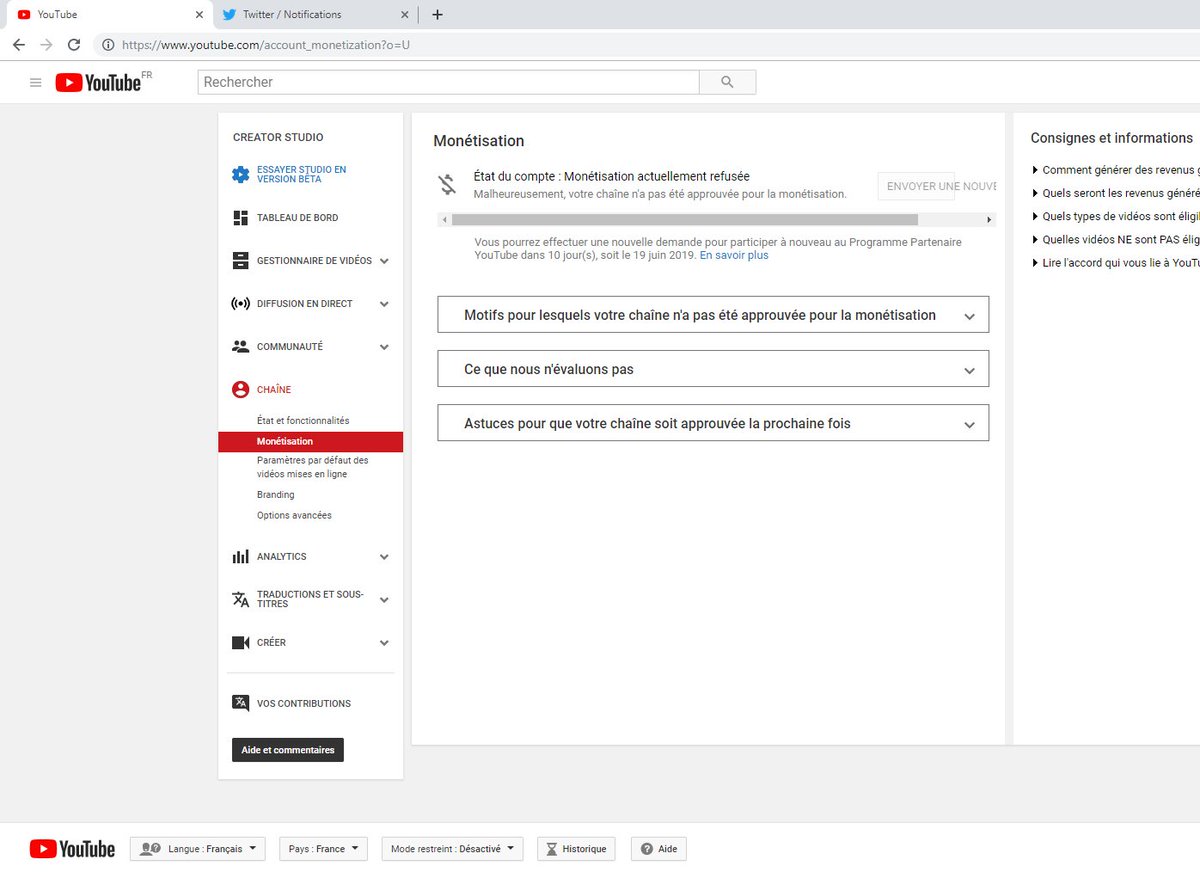The height and width of the screenshot is (872, 1200).
Task: Select the Monétisation sidebar item
Action: (310, 441)
